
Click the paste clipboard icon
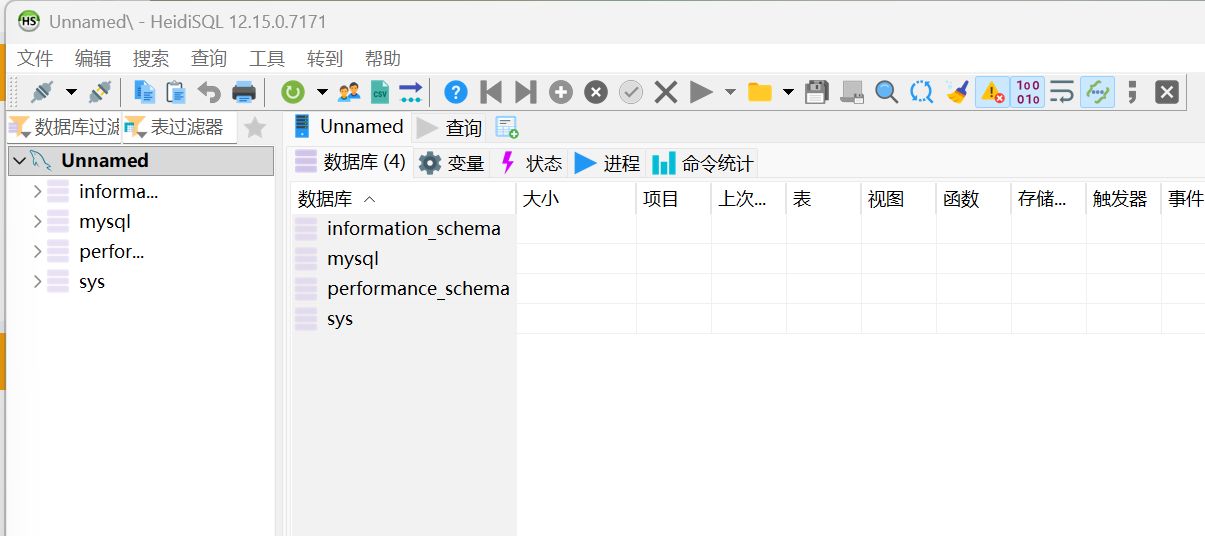pos(176,92)
